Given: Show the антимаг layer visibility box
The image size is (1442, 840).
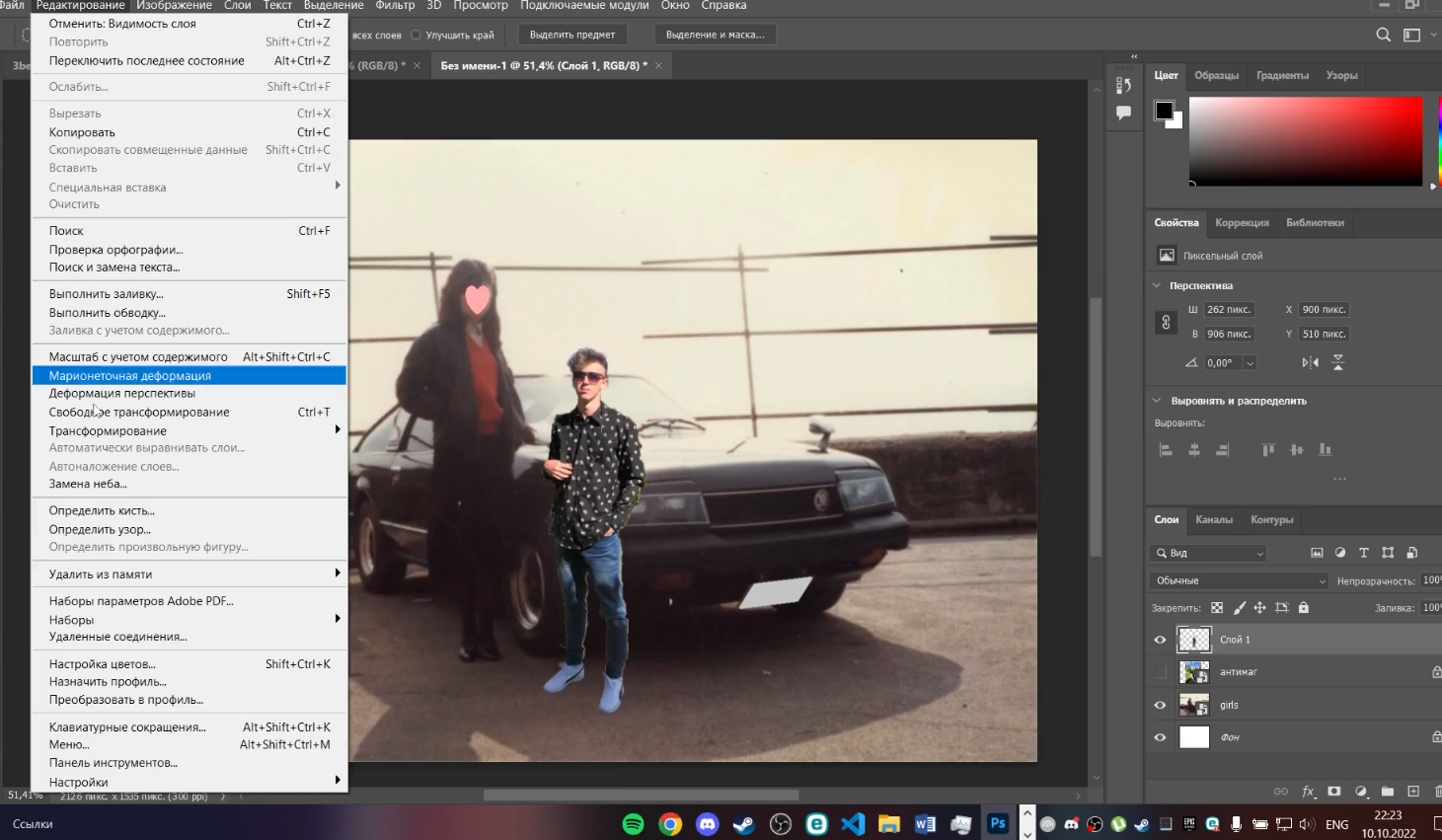Looking at the screenshot, I should [1160, 672].
